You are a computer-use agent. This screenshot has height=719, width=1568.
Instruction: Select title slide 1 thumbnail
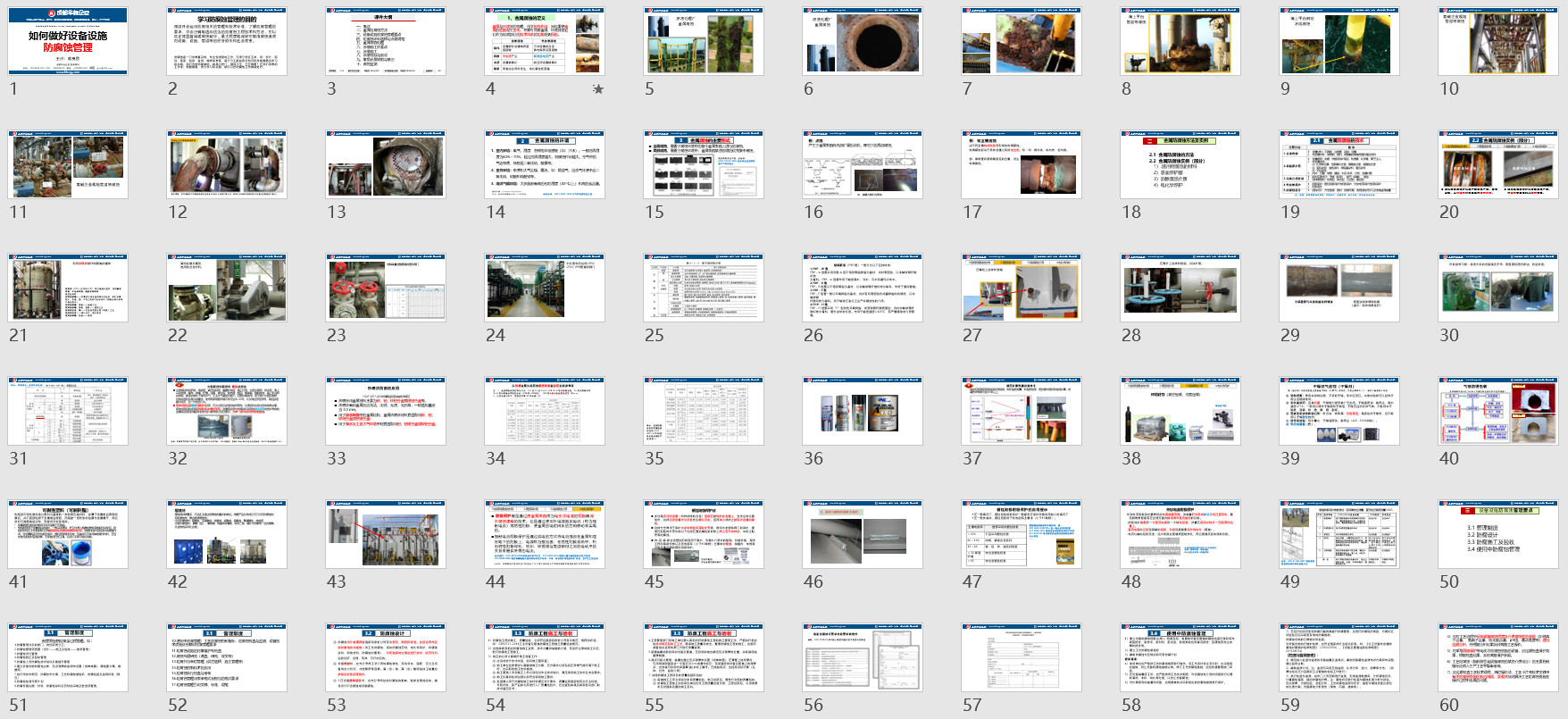click(x=68, y=41)
